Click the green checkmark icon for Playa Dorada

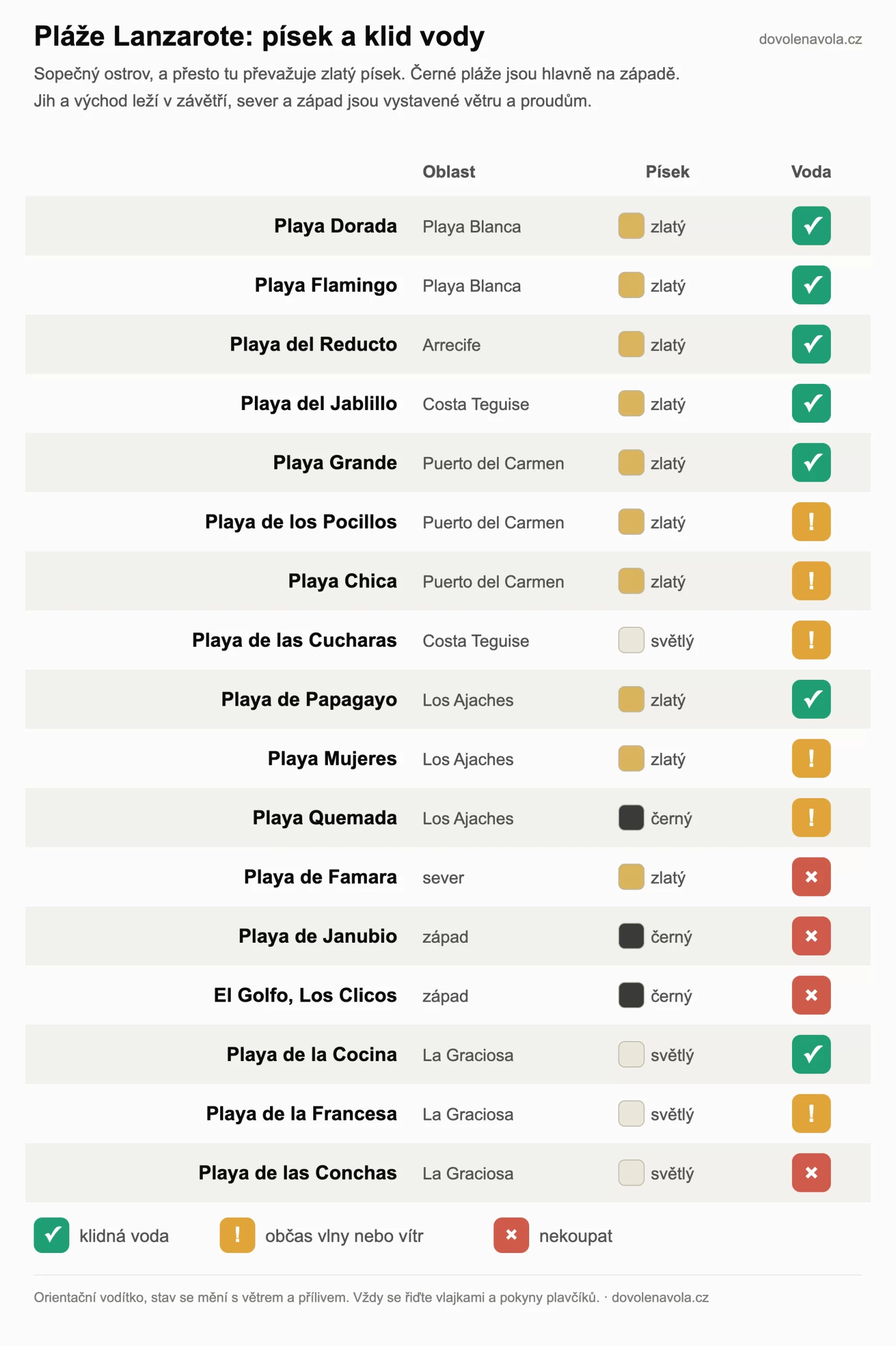[811, 226]
